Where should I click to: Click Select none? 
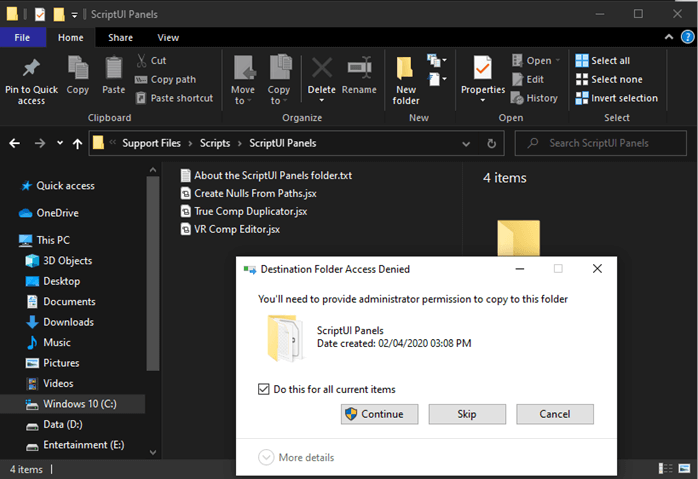point(609,79)
